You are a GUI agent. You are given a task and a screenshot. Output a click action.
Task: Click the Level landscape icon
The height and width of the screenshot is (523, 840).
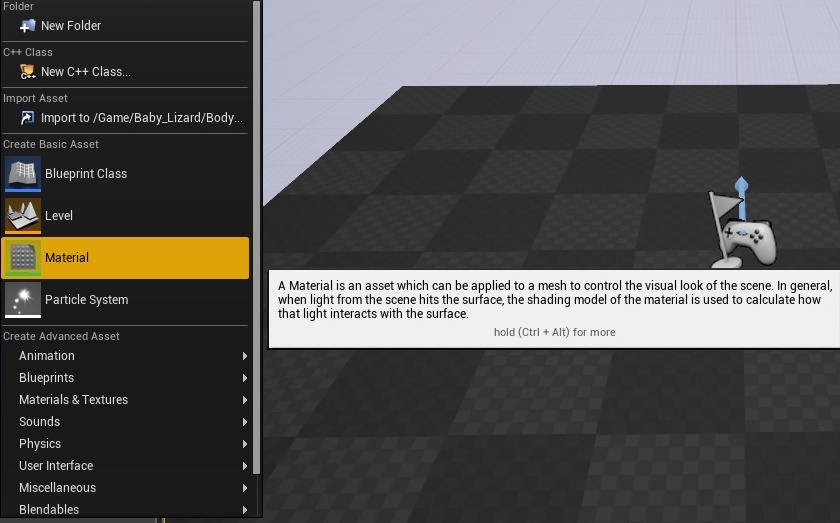22,215
